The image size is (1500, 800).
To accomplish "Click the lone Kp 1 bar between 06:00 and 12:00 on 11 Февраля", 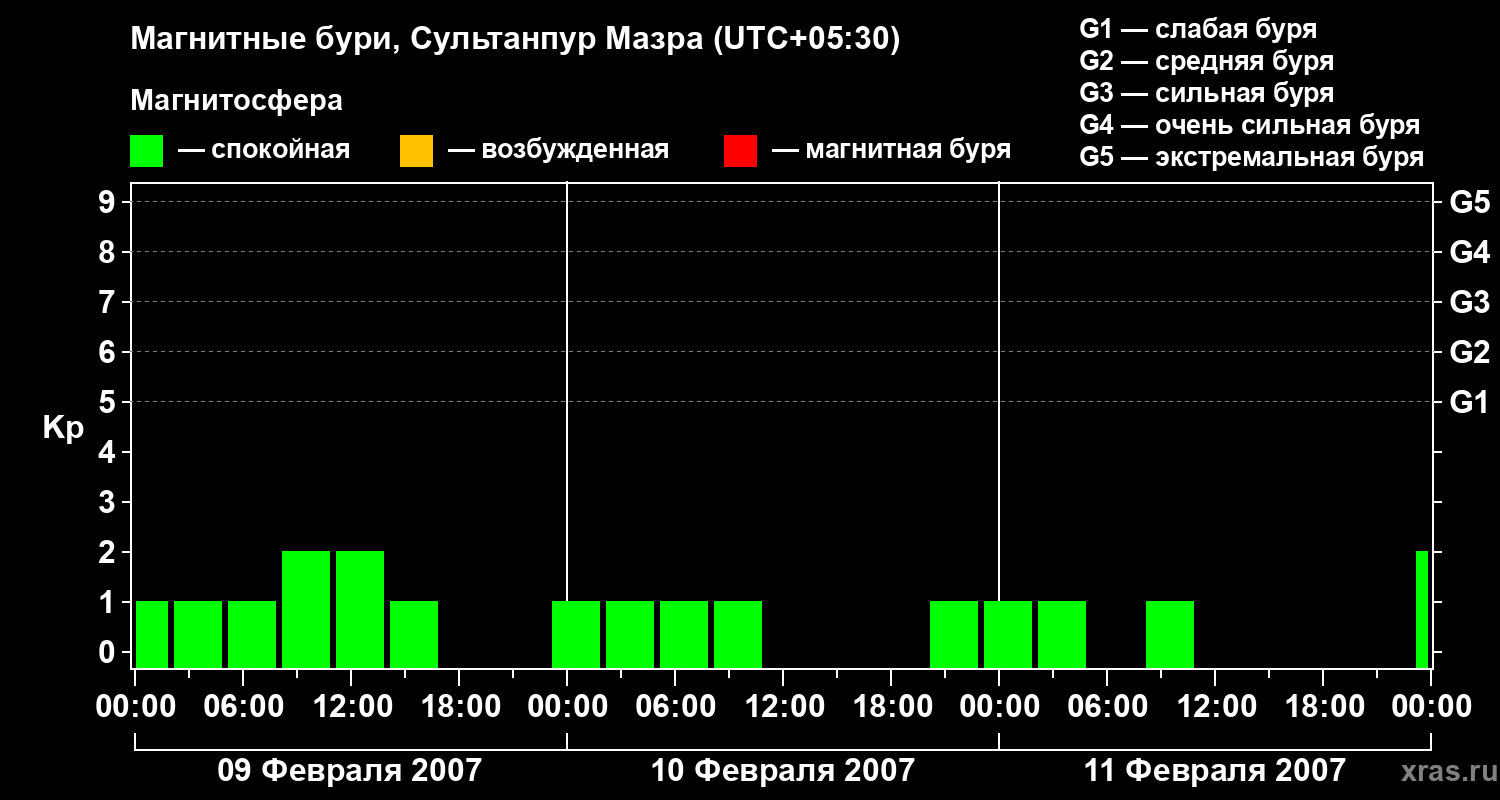I will 1170,634.
